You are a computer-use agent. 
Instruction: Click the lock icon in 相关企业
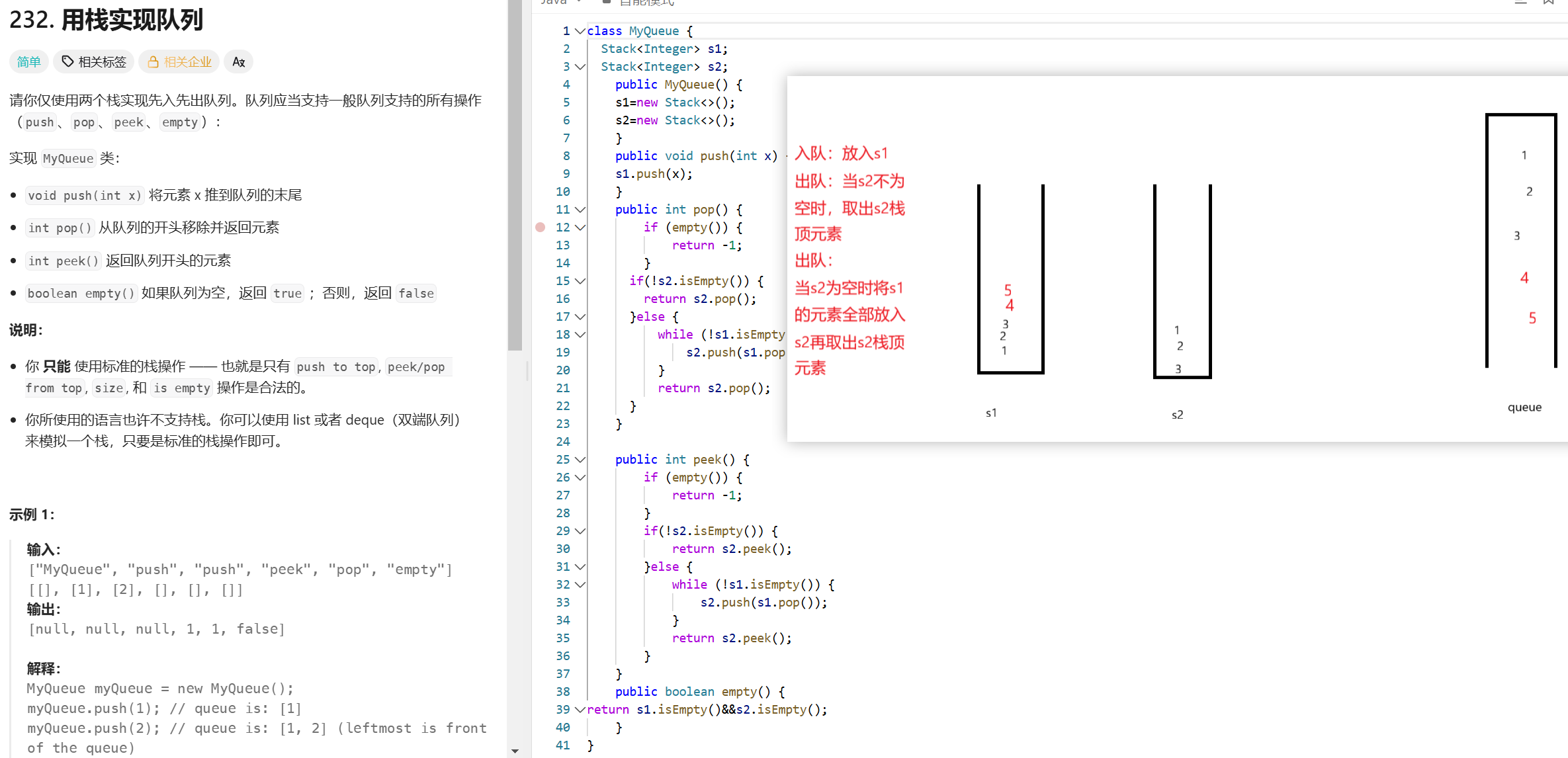click(x=153, y=62)
